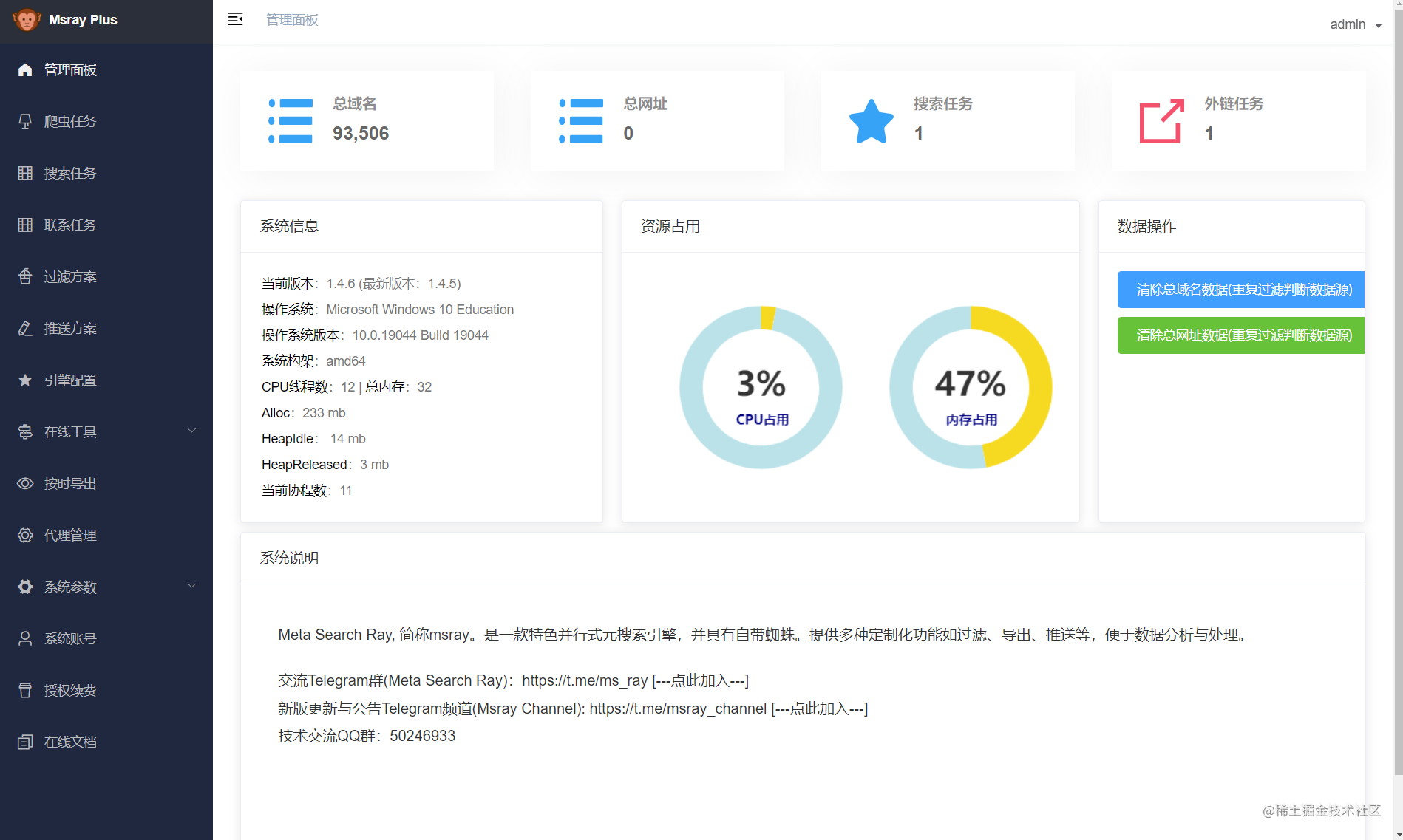The height and width of the screenshot is (840, 1403).
Task: Click the 47% 内存占用 gauge
Action: click(x=971, y=387)
